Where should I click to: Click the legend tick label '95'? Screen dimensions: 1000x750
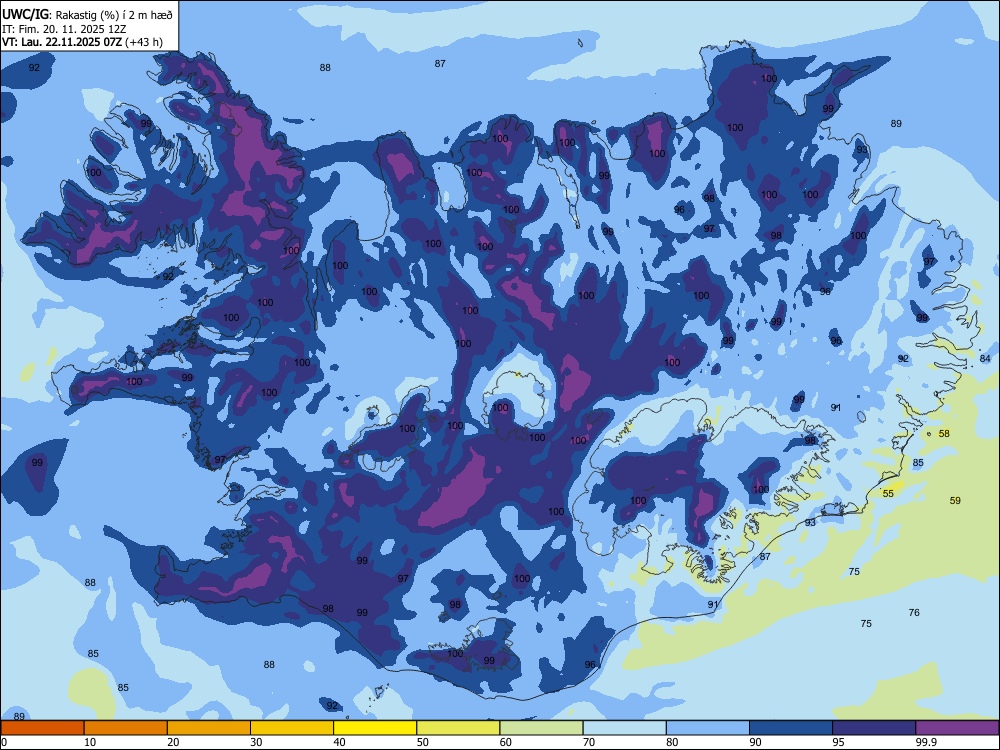[839, 742]
